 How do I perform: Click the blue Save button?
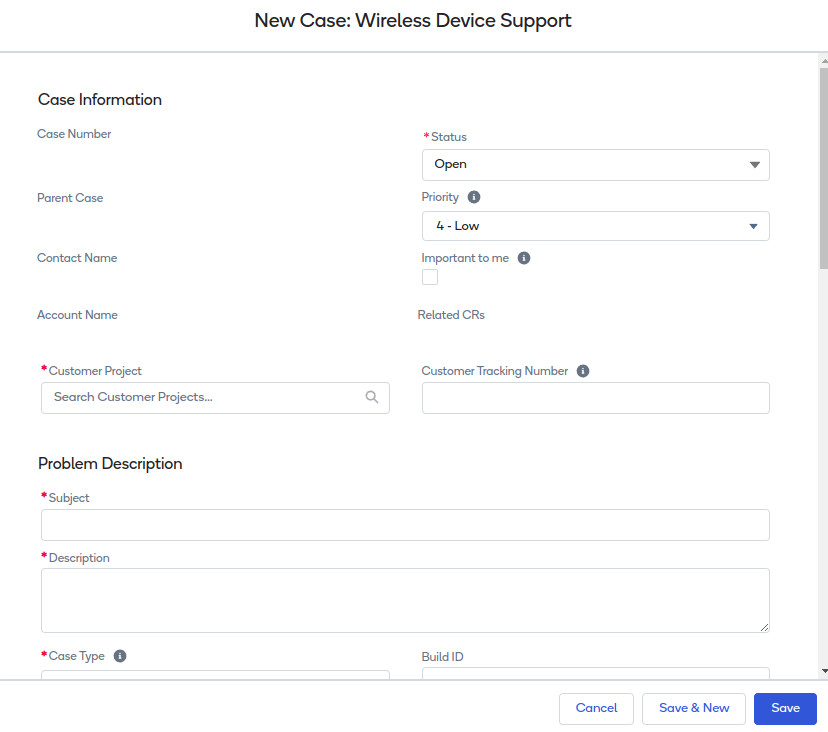coord(785,708)
